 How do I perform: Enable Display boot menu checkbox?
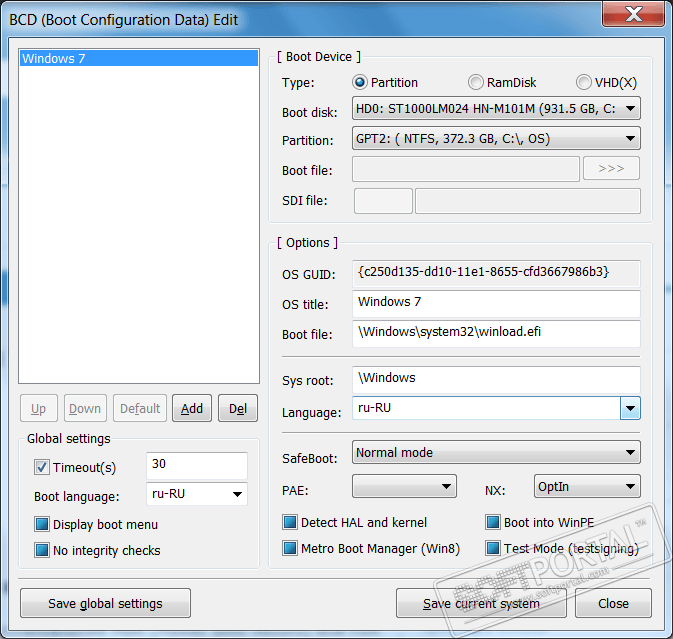click(x=42, y=524)
